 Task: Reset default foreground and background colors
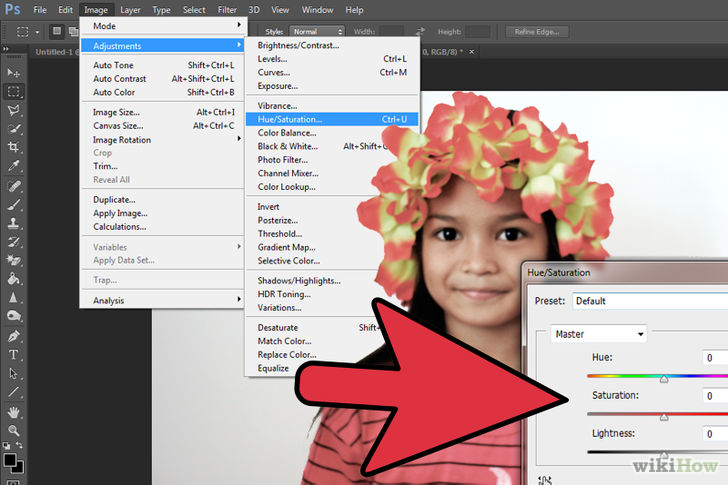pyautogui.click(x=6, y=446)
